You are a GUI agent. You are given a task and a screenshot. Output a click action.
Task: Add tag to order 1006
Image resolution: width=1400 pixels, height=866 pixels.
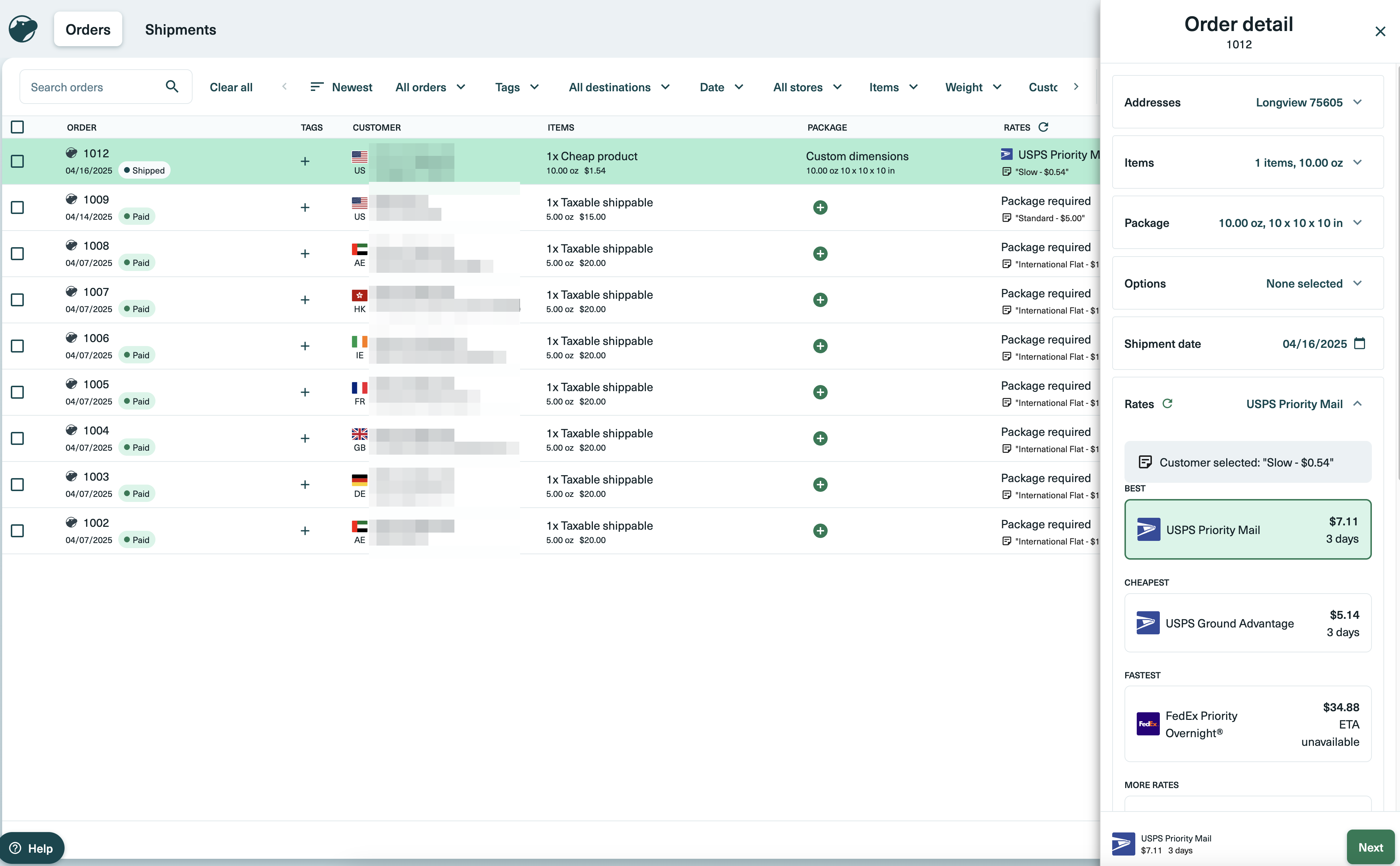305,346
